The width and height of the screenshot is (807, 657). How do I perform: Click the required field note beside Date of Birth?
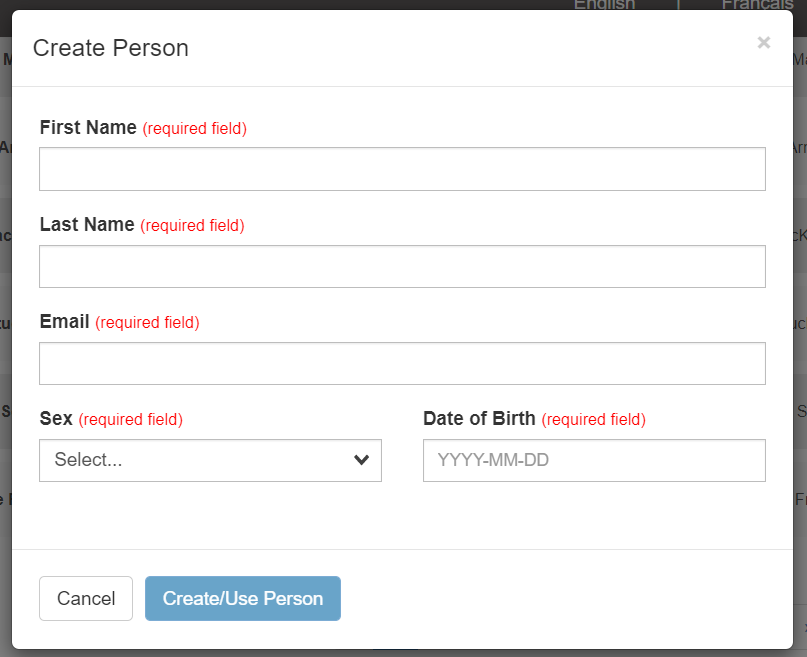[x=594, y=419]
